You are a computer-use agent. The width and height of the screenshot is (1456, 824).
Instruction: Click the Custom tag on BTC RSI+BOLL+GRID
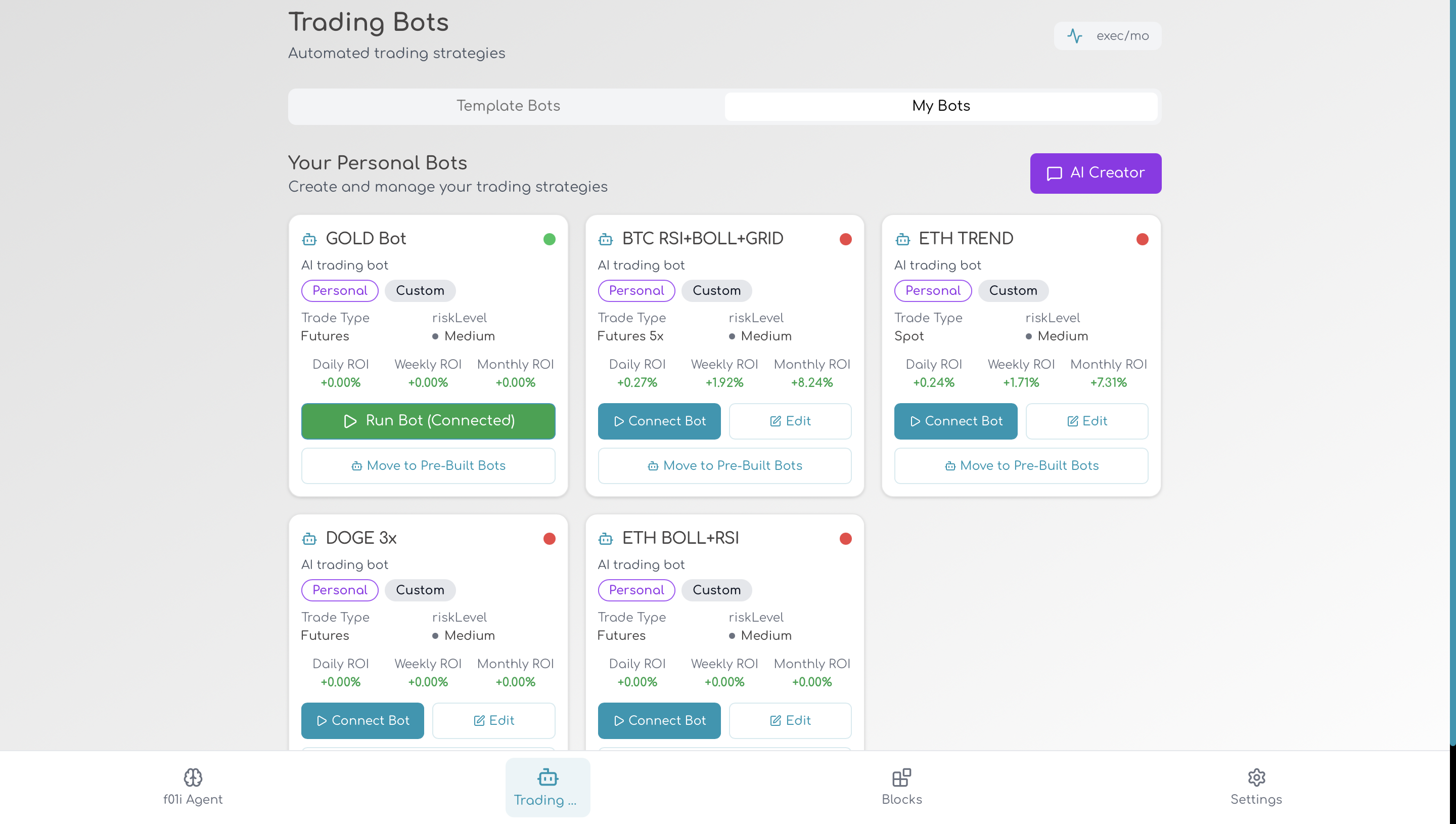click(x=716, y=290)
